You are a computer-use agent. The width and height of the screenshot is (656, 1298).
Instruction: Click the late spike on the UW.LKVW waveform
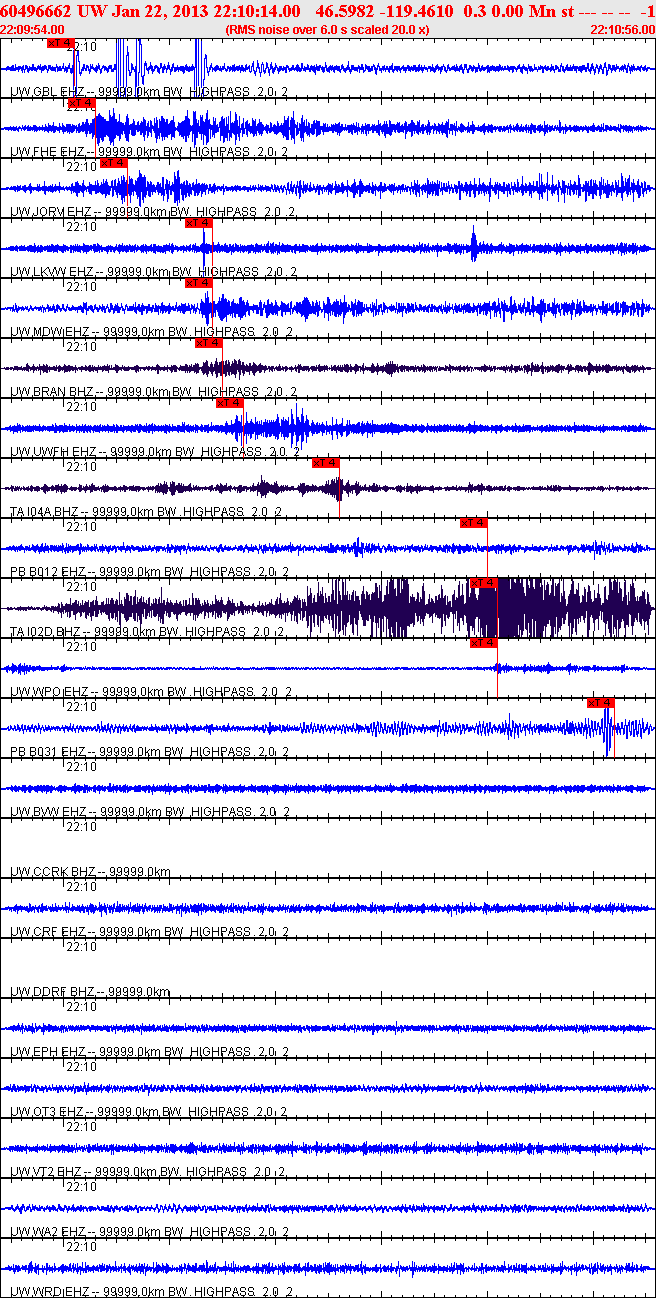[474, 243]
